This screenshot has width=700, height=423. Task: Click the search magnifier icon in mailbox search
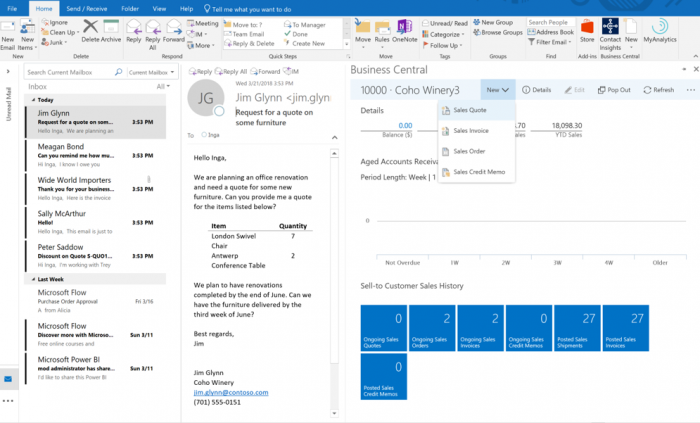(118, 72)
